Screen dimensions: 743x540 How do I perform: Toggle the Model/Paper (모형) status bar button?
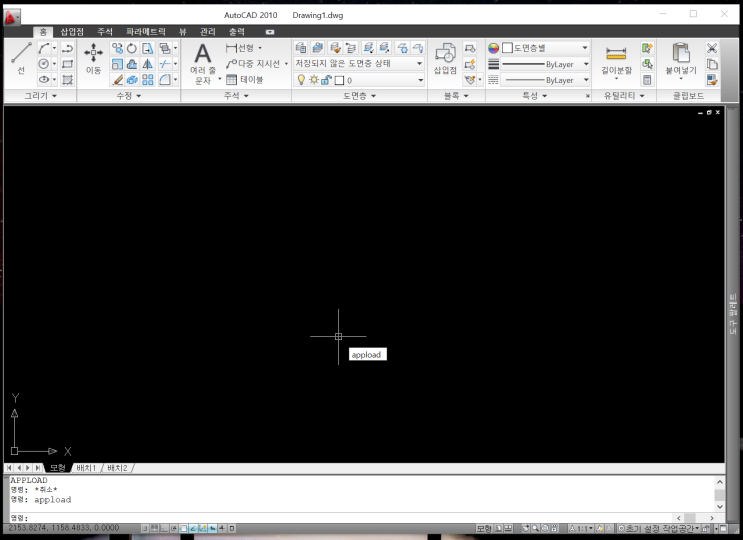(484, 528)
